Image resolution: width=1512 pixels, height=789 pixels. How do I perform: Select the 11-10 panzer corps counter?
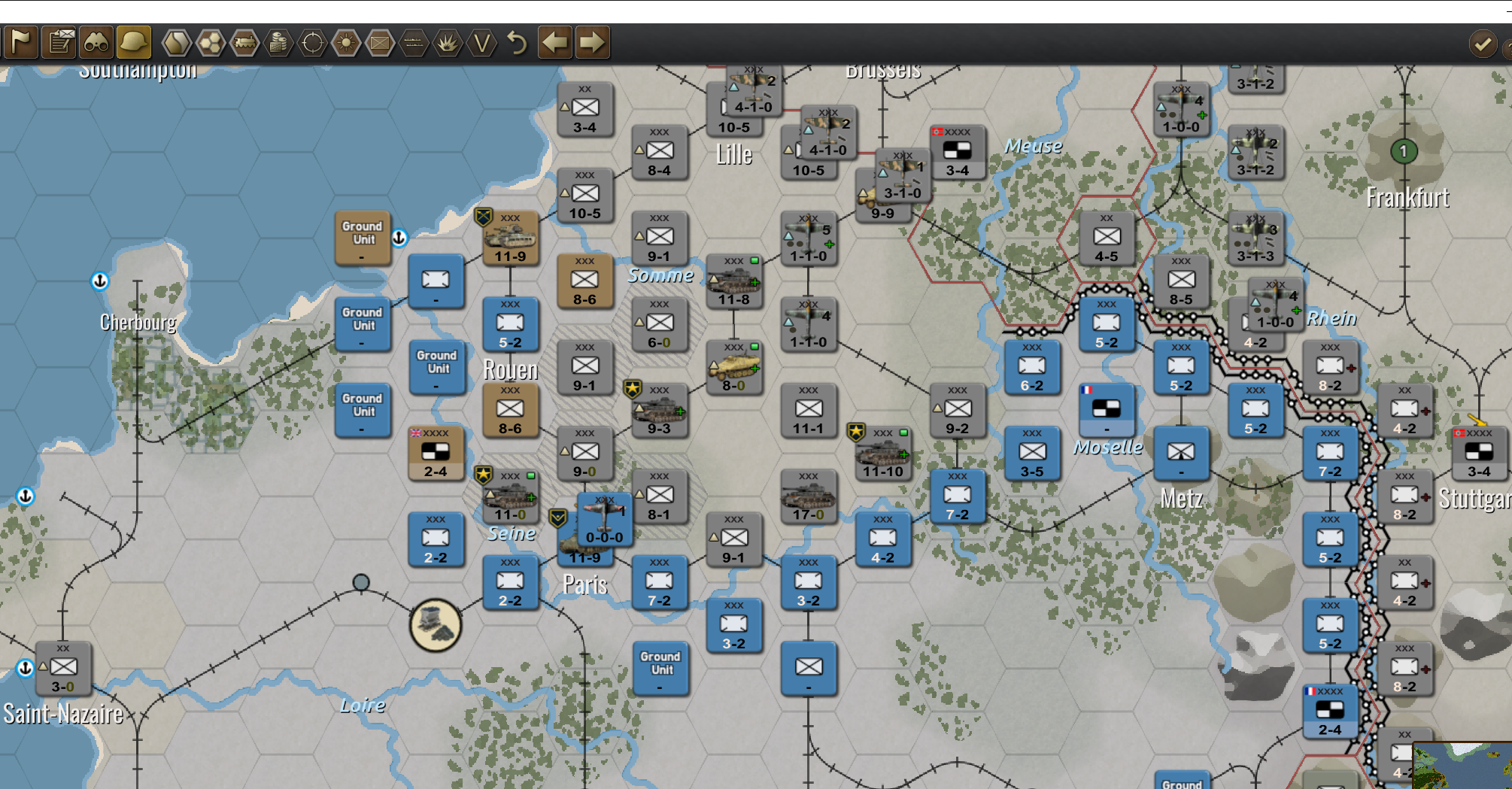pyautogui.click(x=882, y=453)
